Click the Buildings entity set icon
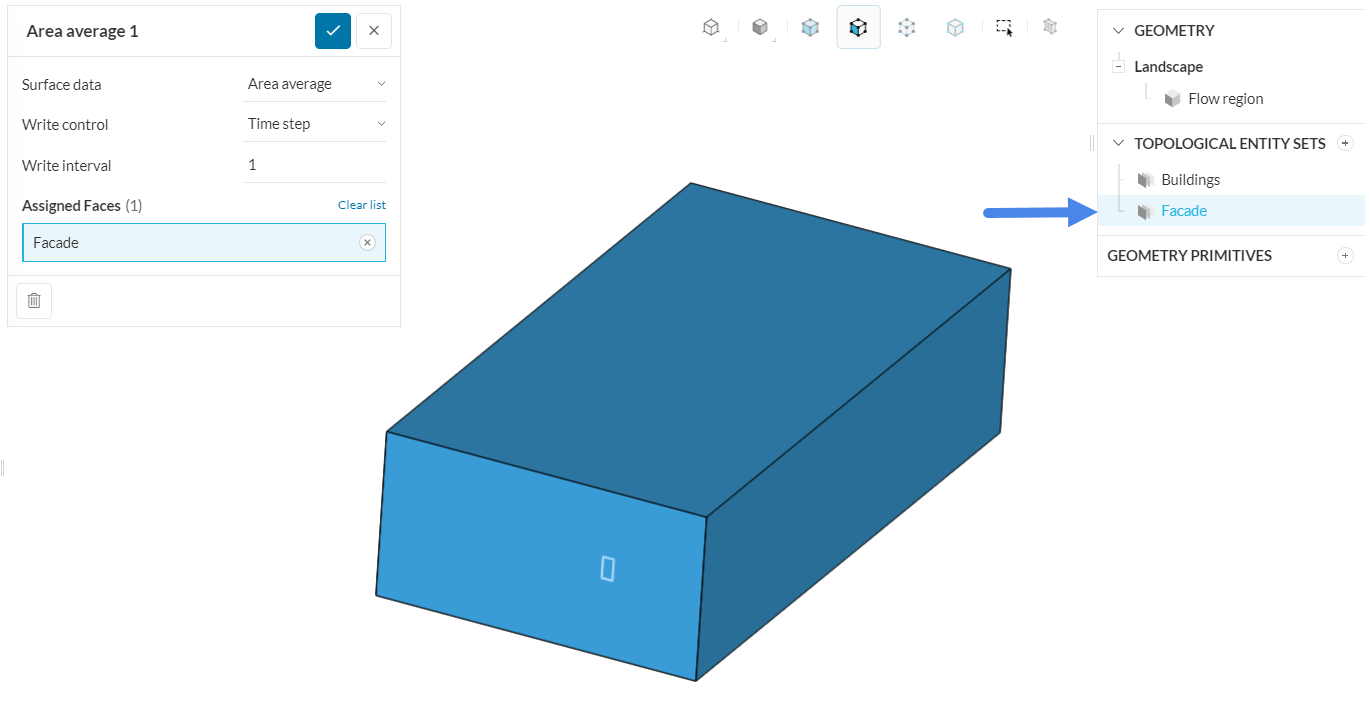Viewport: 1369px width, 719px height. [x=1146, y=180]
